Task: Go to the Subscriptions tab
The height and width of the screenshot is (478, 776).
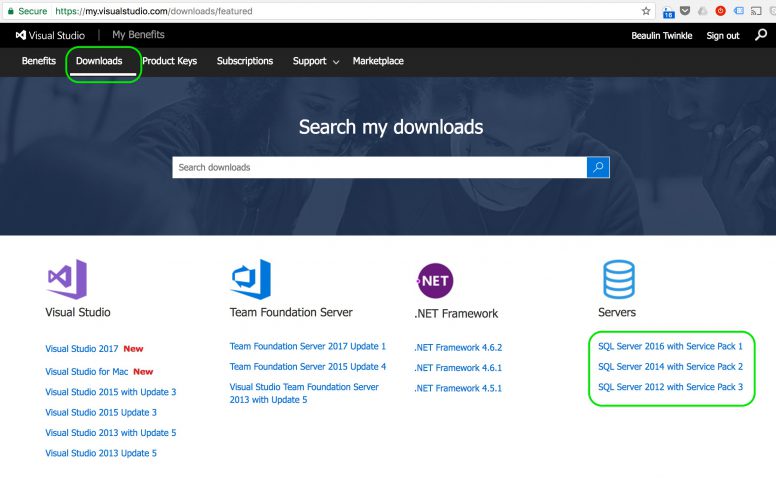Action: (245, 61)
